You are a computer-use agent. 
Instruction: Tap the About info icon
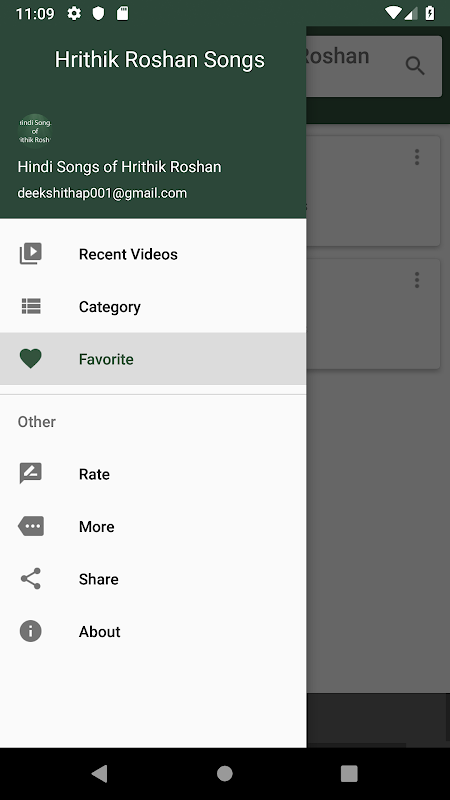pos(31,631)
